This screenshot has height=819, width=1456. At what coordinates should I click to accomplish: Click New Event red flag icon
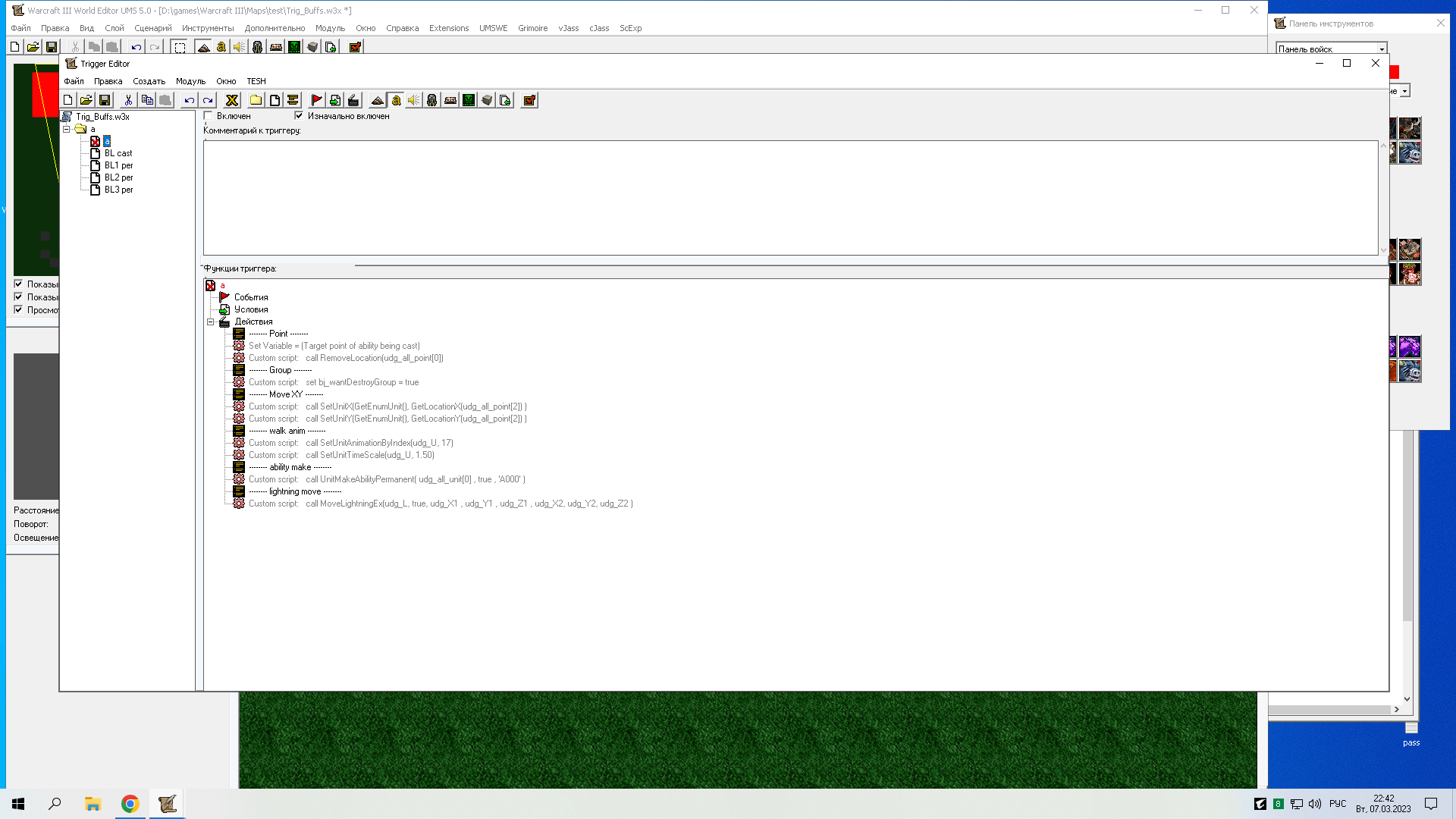pyautogui.click(x=317, y=100)
